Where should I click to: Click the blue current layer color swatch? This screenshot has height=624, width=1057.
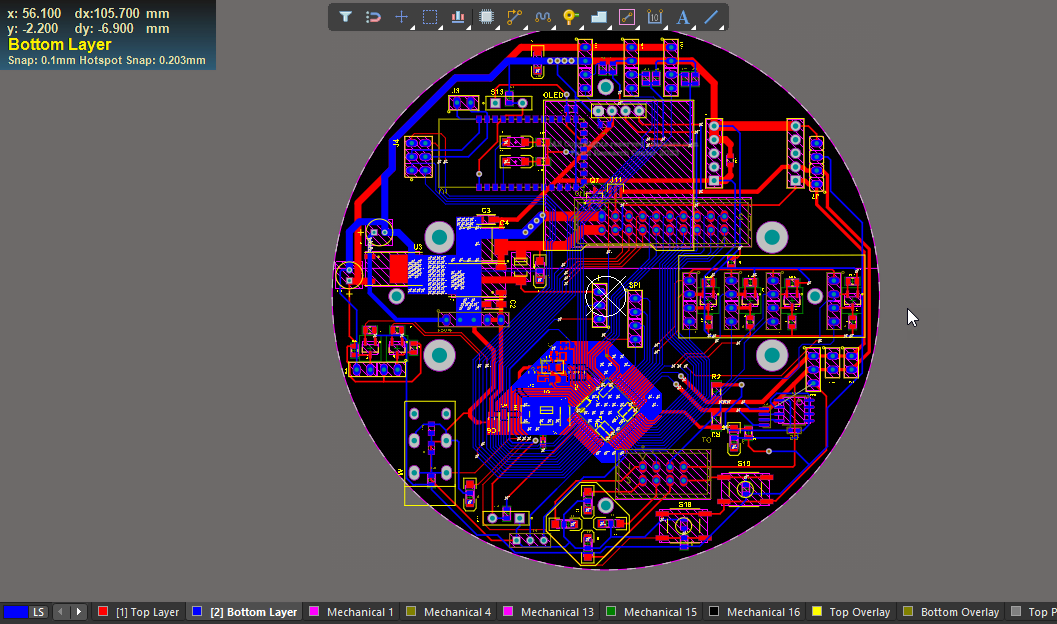[15, 612]
